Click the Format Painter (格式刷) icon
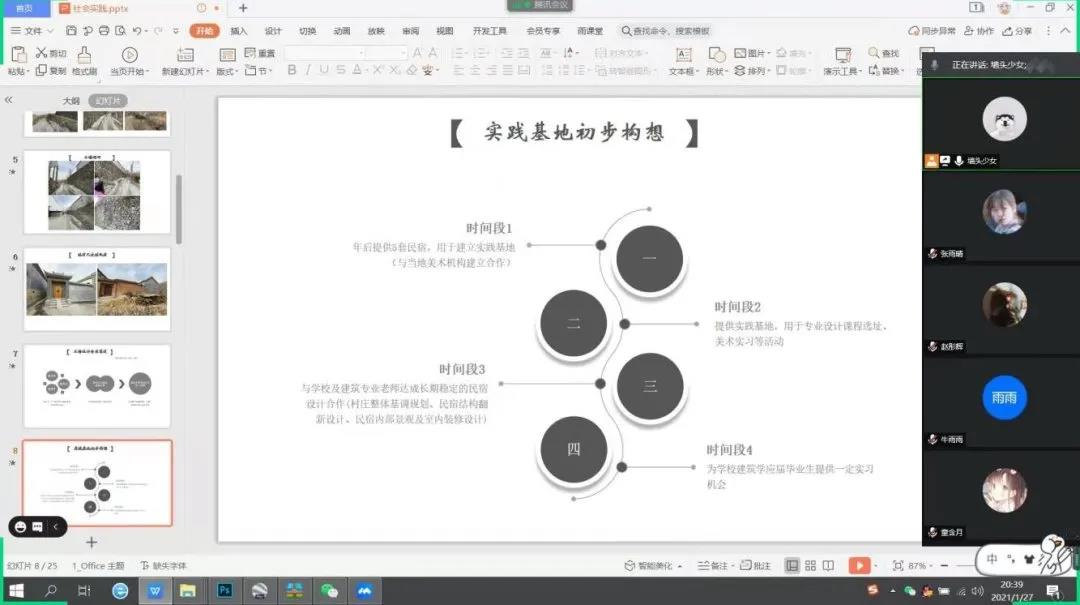 [85, 54]
